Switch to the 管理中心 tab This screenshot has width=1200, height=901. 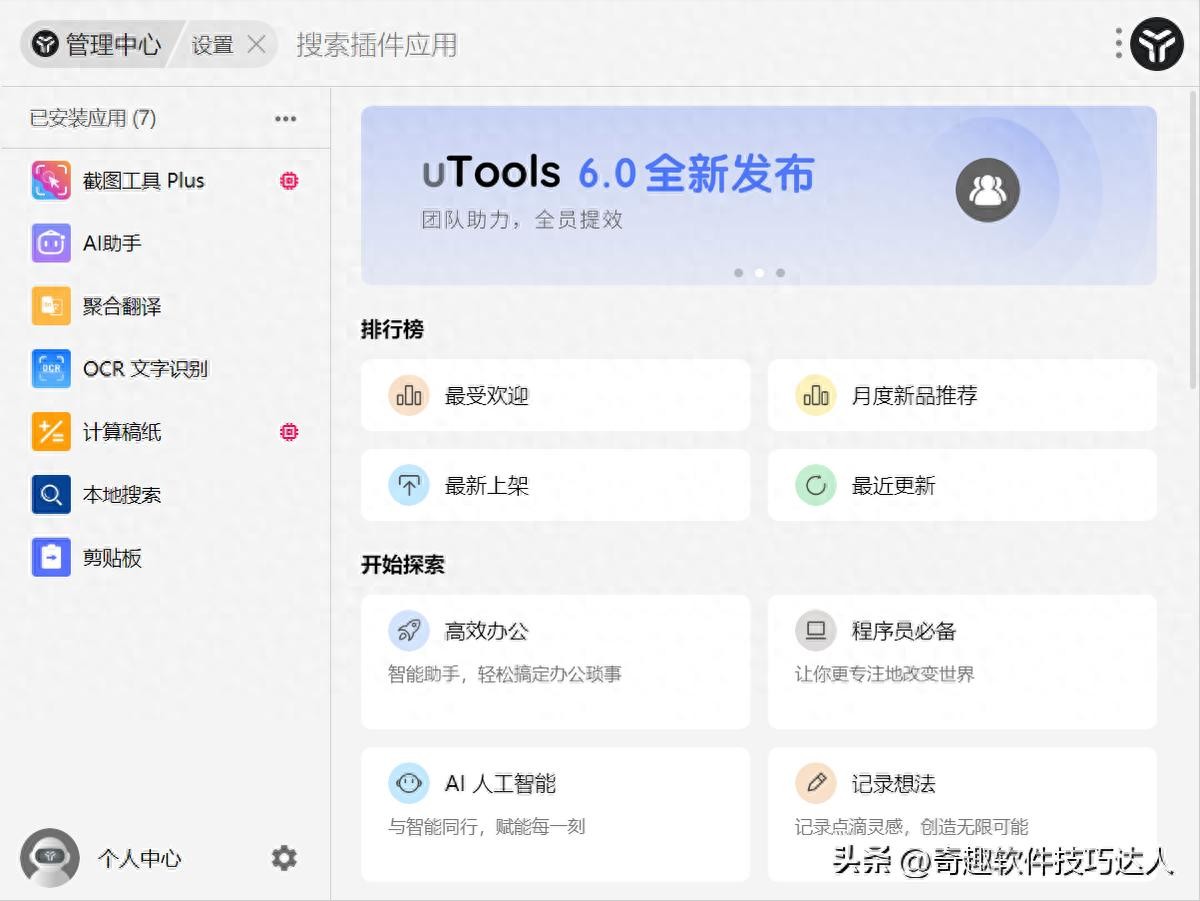pyautogui.click(x=97, y=45)
